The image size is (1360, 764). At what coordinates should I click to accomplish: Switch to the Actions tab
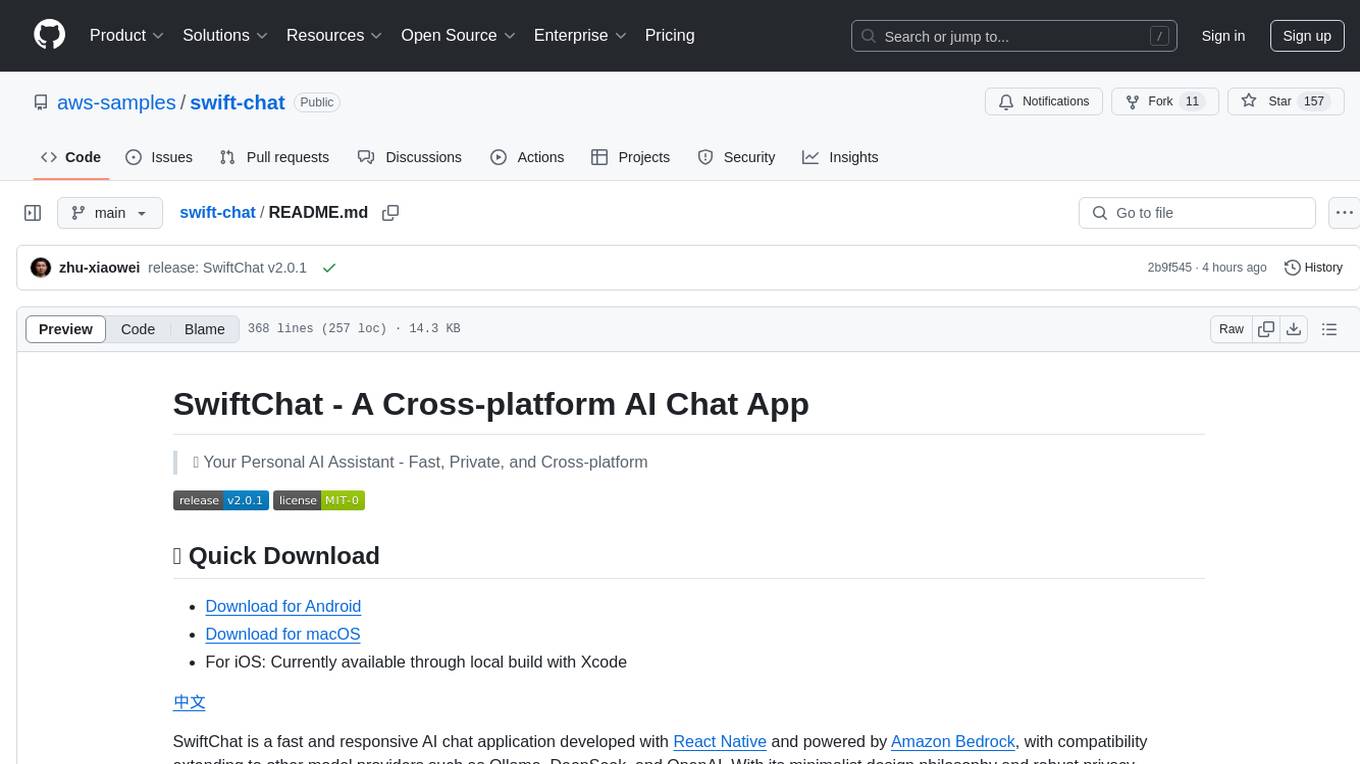tap(527, 157)
